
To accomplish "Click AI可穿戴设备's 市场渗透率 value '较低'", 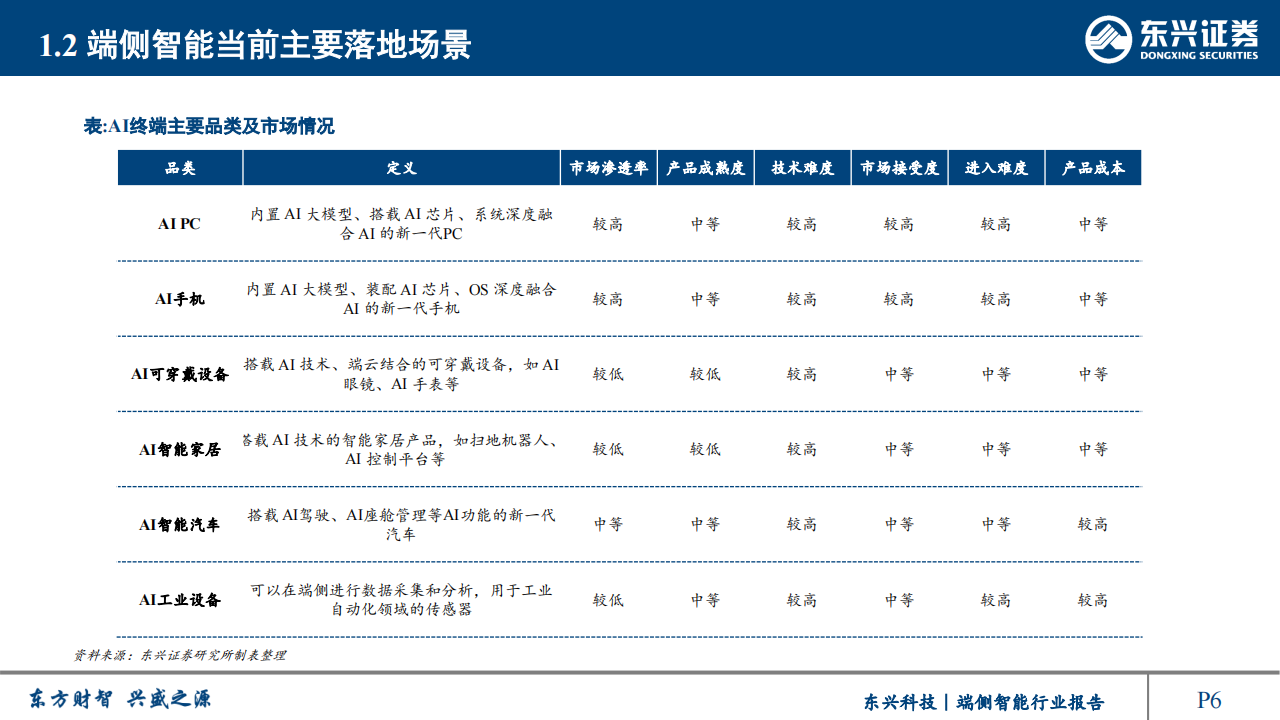I will [608, 374].
